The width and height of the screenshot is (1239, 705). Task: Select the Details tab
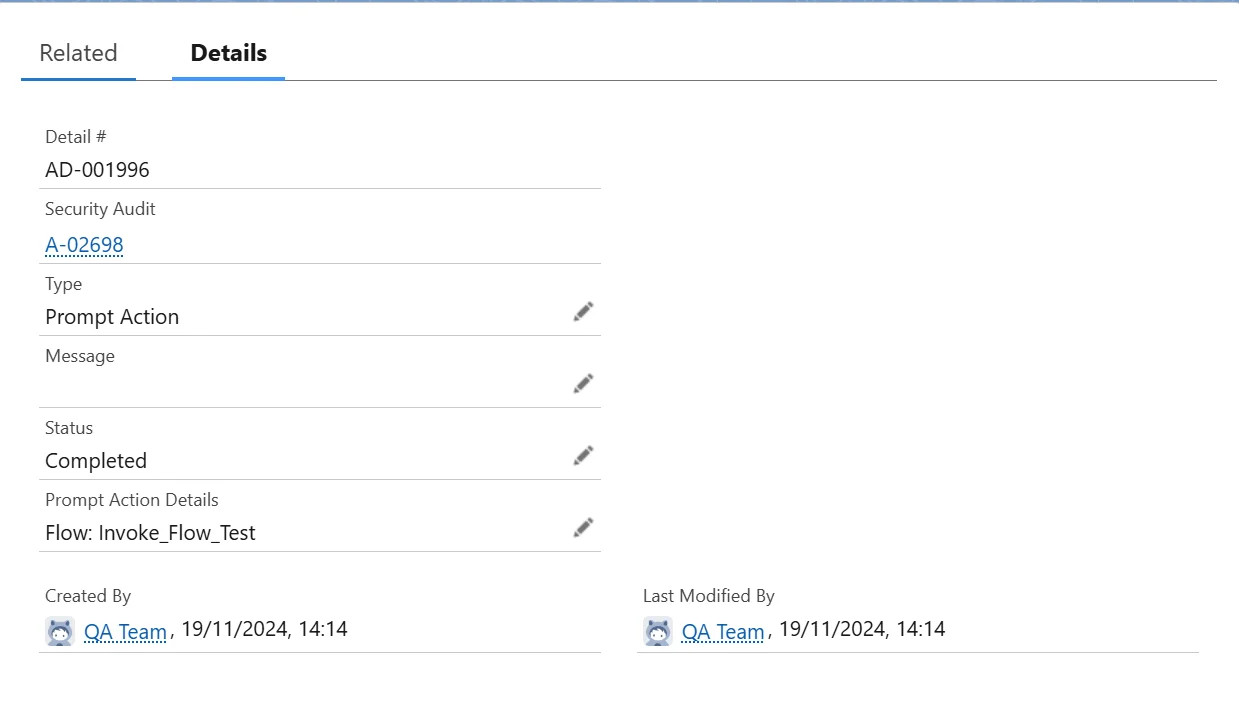[x=228, y=53]
